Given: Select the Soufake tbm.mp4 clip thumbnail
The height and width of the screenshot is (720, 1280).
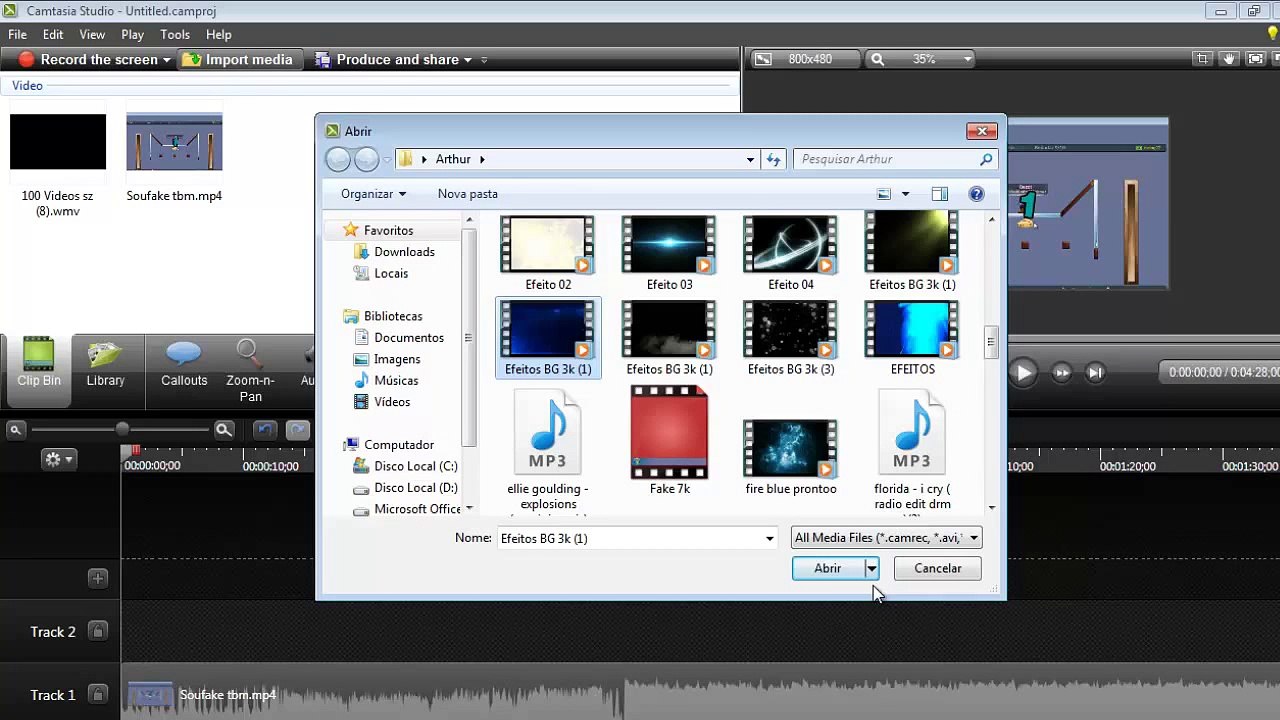Looking at the screenshot, I should pos(174,142).
